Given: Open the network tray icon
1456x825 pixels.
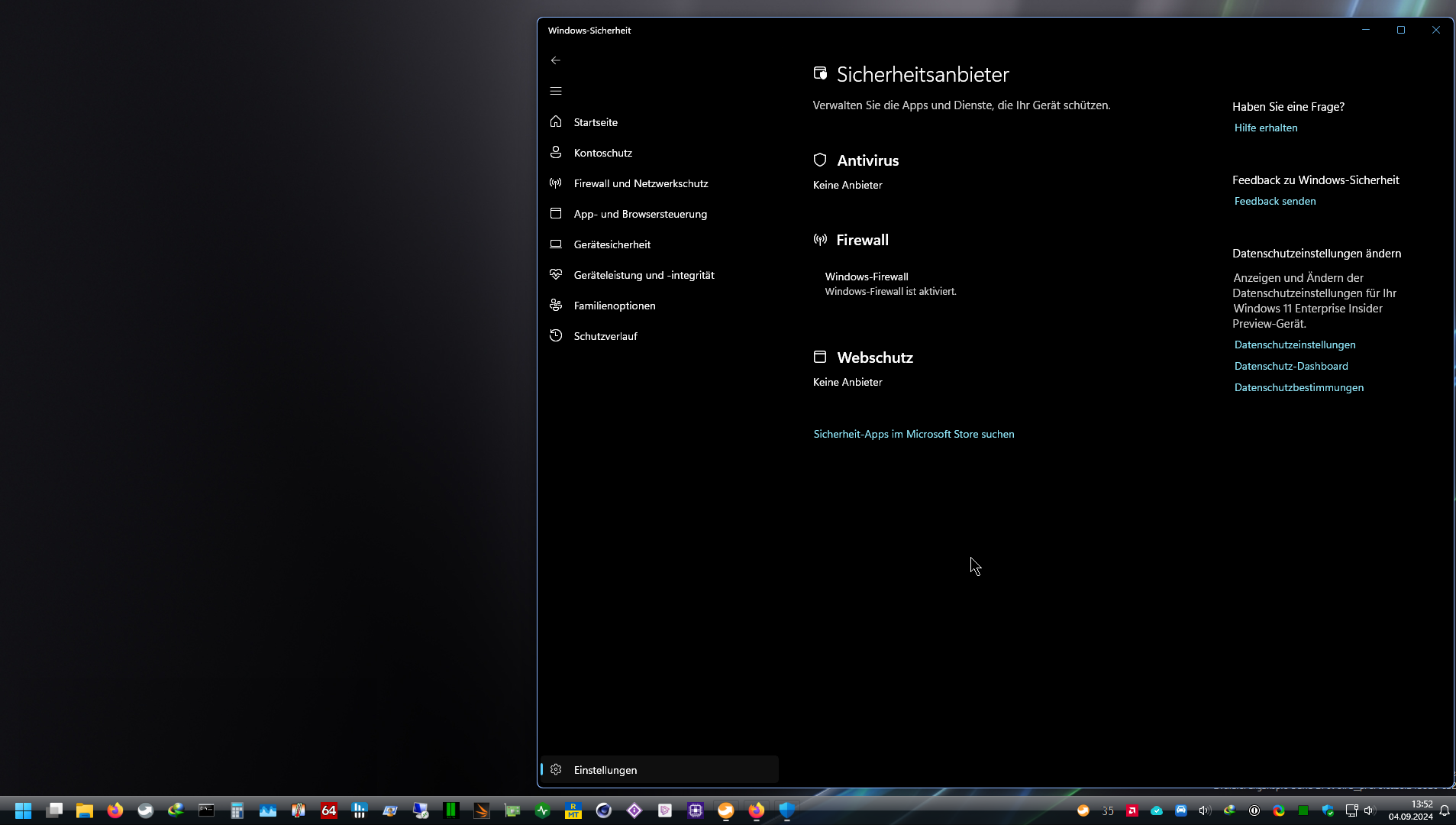Looking at the screenshot, I should coord(1351,810).
